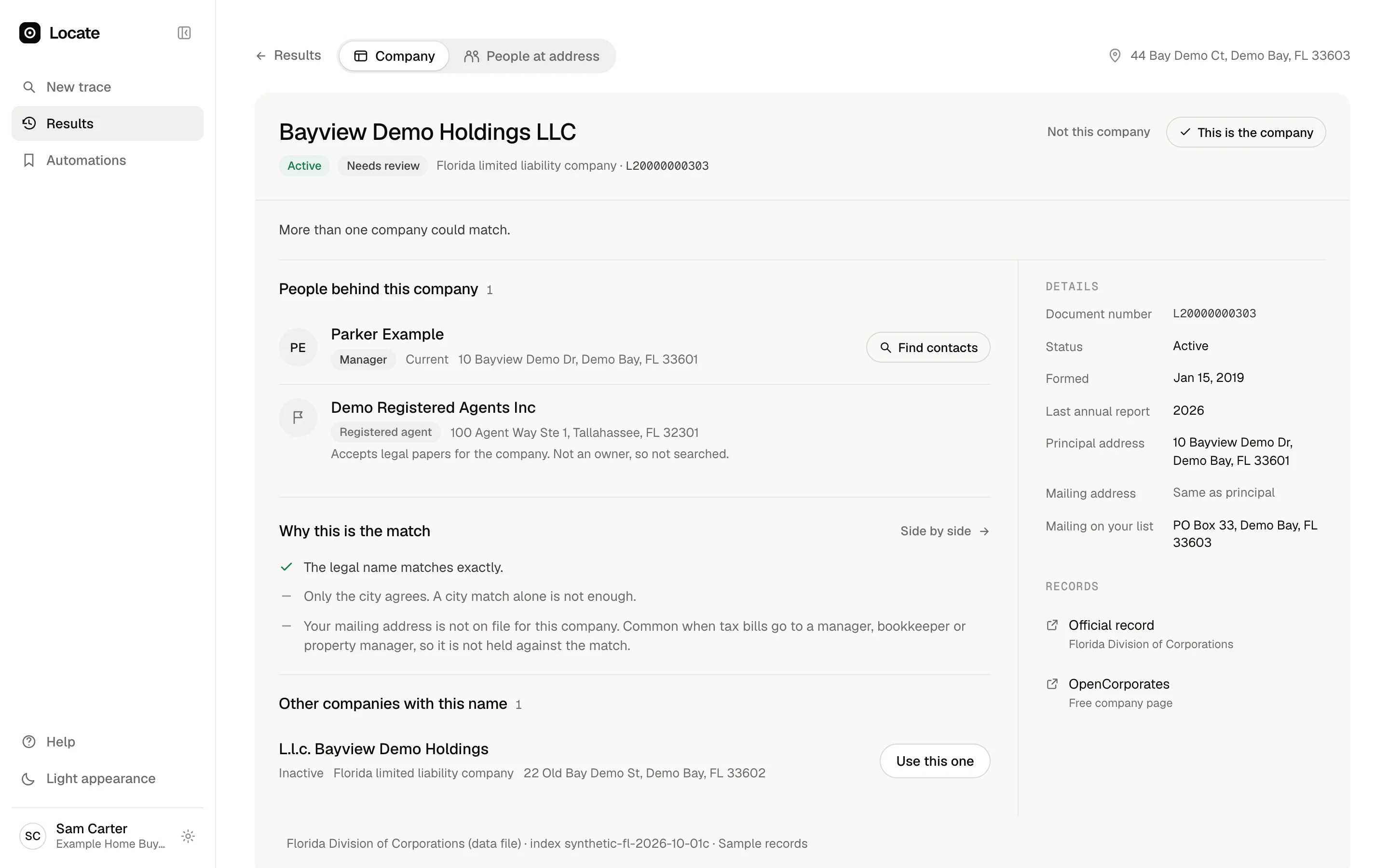Switch to the Company tab
The width and height of the screenshot is (1389, 868).
(394, 55)
